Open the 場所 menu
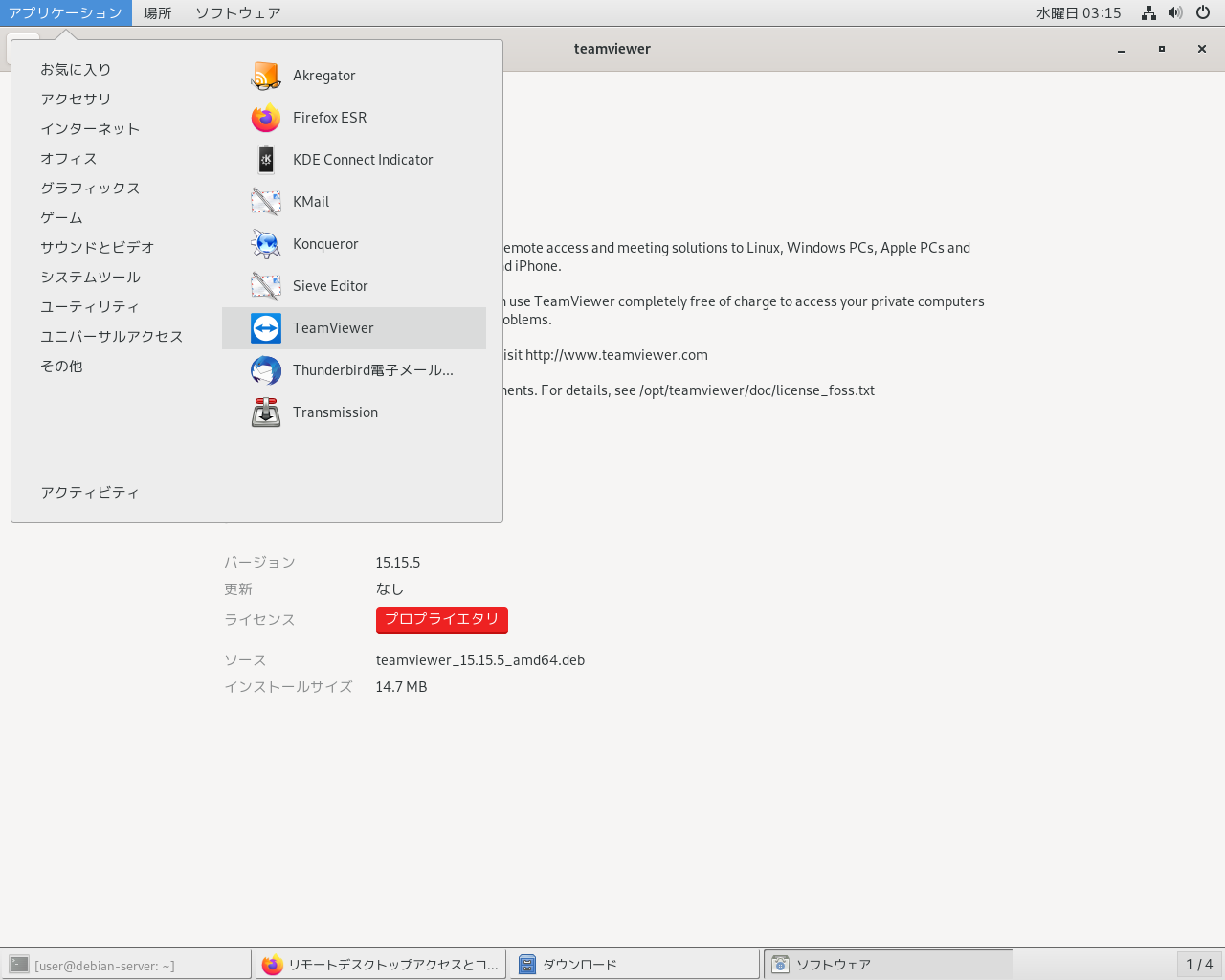Screen dimensions: 1225x980 [x=158, y=13]
